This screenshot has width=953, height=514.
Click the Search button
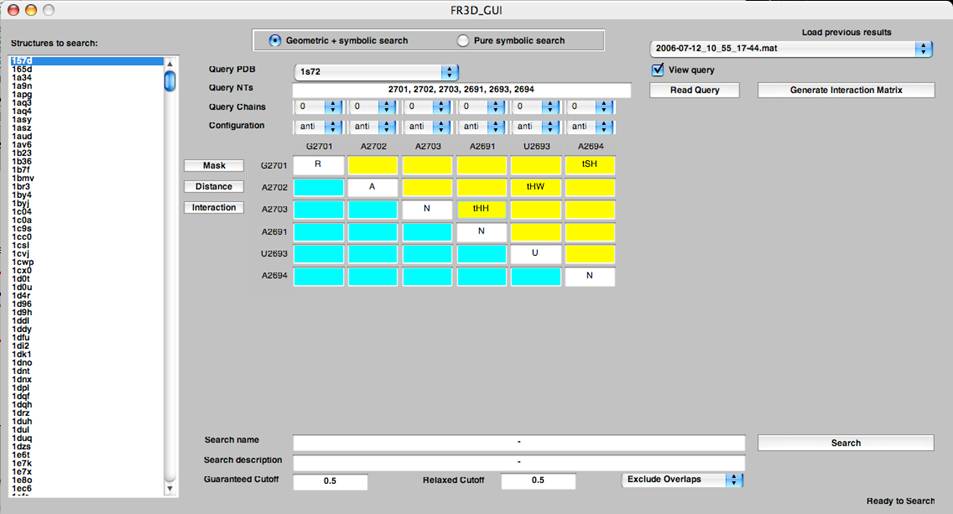point(845,443)
